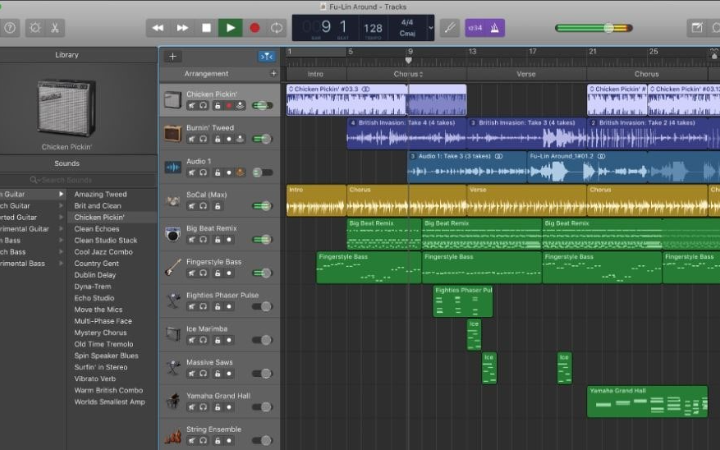Adjust the Audio 1 track volume slider
The image size is (720, 450).
tap(262, 173)
